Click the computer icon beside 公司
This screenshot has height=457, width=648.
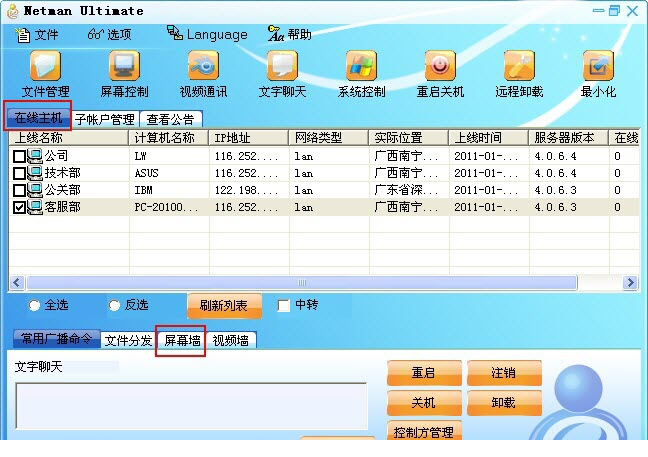pos(35,156)
